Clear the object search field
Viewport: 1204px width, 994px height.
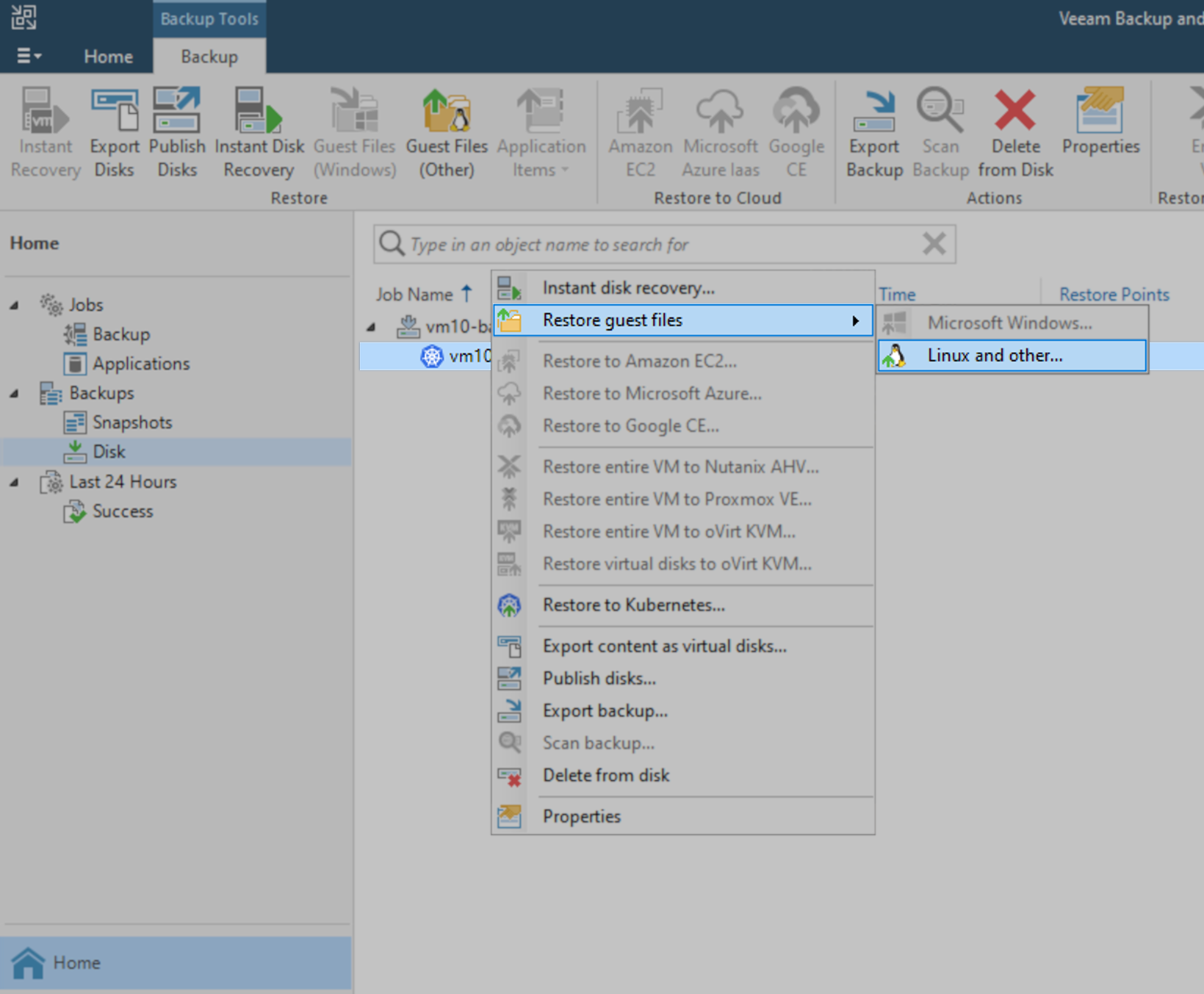point(934,244)
